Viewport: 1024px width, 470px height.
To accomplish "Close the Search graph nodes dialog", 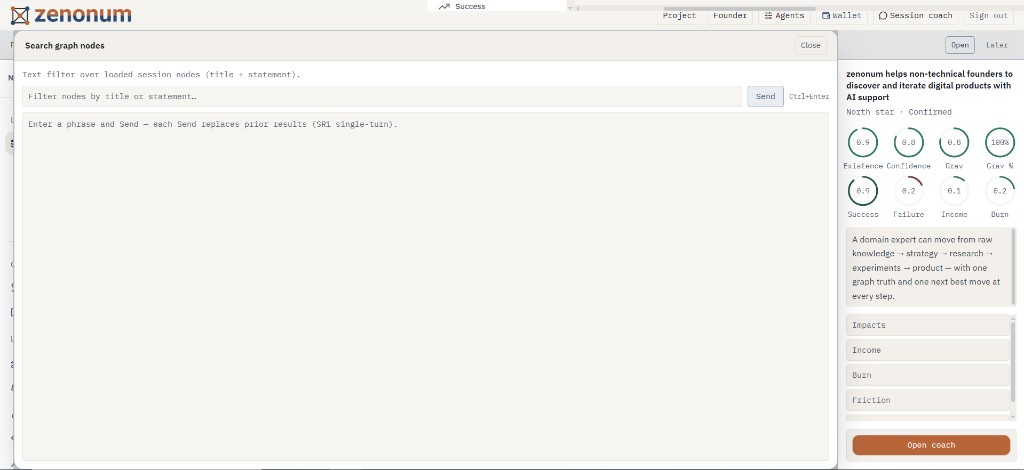I will tap(810, 46).
